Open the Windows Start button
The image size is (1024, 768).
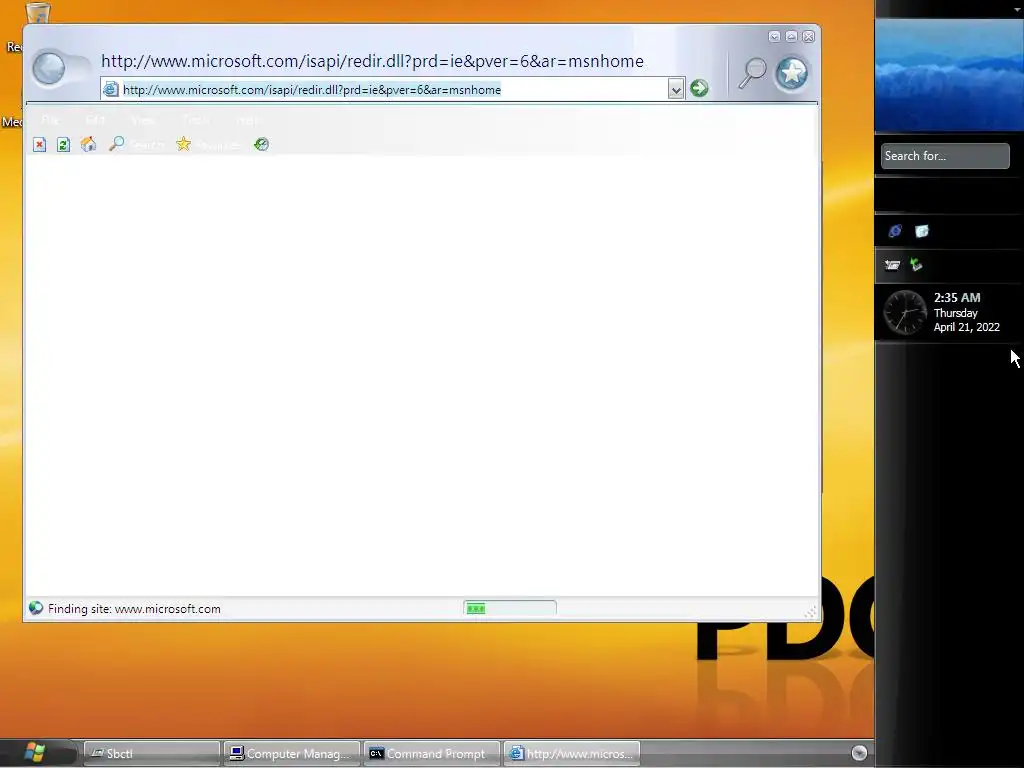(35, 752)
